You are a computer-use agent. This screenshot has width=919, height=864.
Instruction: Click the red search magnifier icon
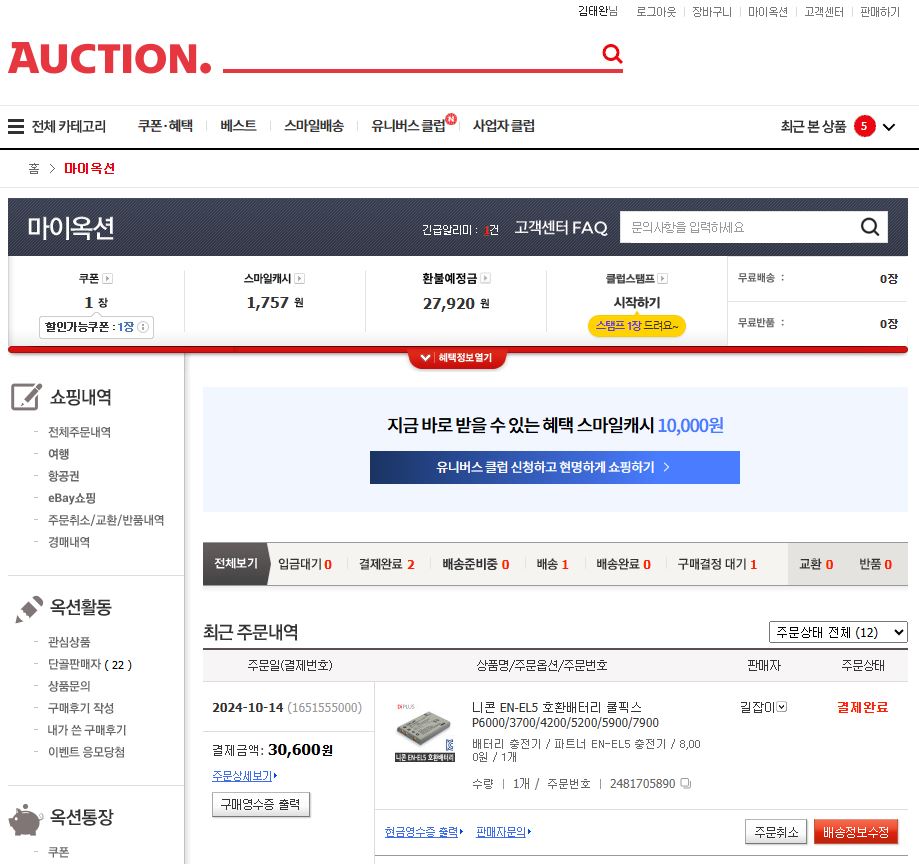pyautogui.click(x=612, y=54)
